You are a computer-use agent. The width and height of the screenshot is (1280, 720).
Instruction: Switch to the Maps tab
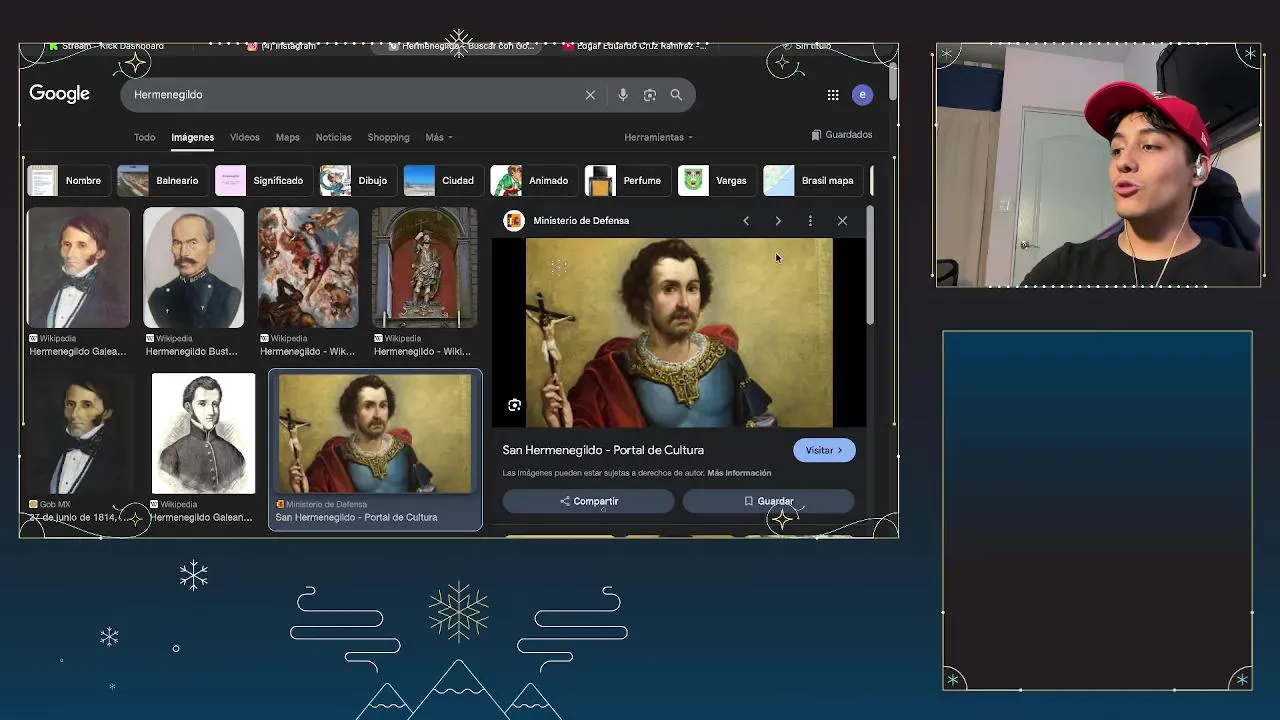[287, 137]
